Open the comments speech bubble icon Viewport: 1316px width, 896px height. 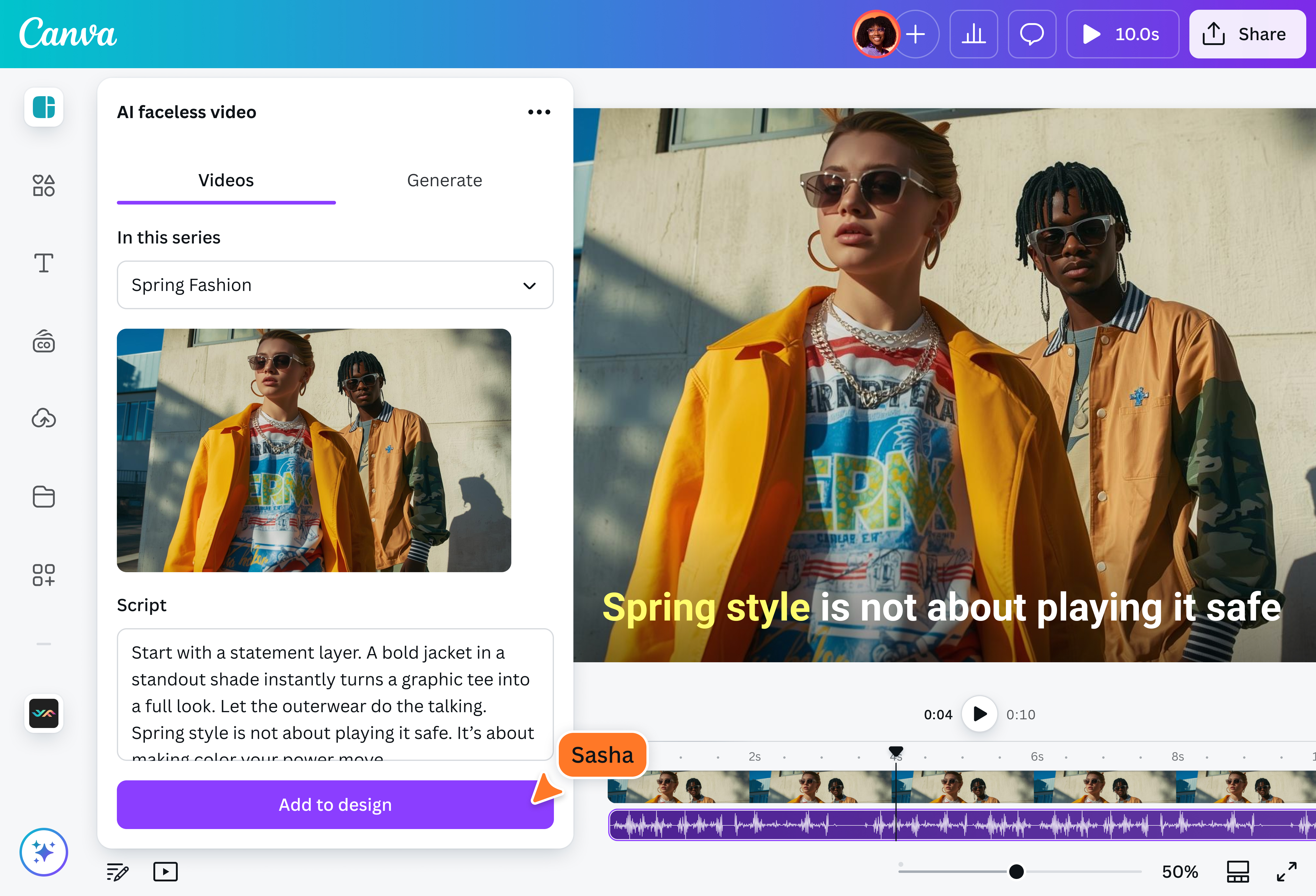(x=1032, y=34)
